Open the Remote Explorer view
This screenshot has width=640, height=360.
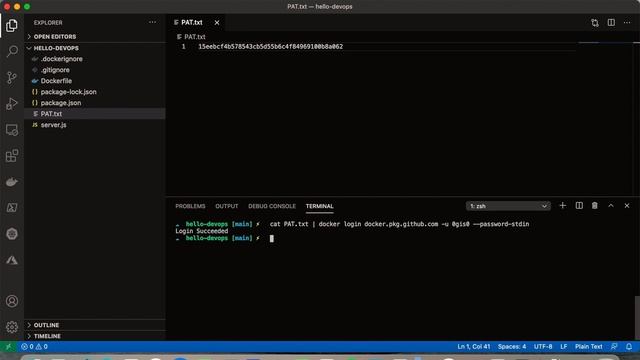point(12,130)
